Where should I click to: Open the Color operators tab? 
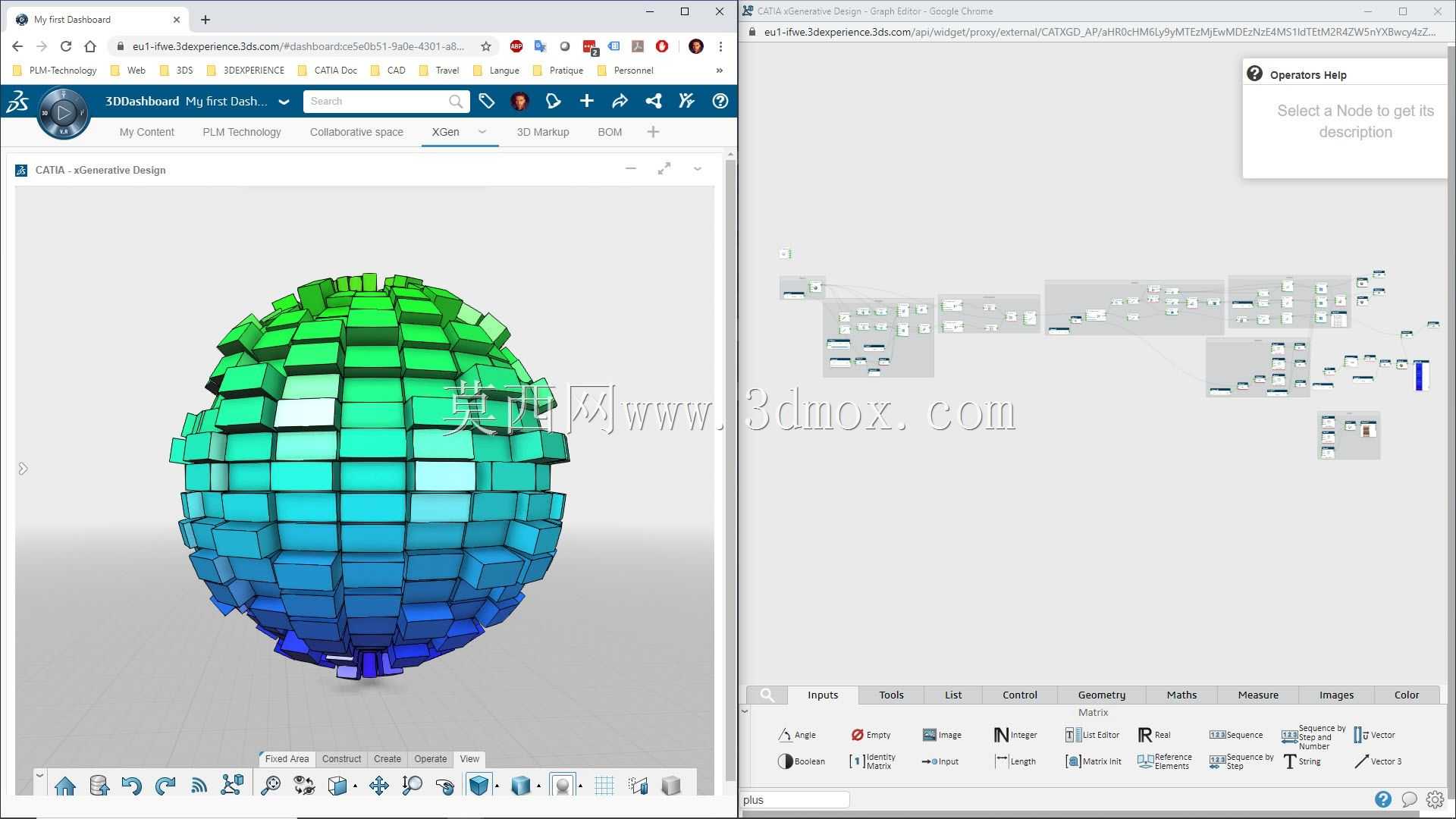(x=1406, y=695)
